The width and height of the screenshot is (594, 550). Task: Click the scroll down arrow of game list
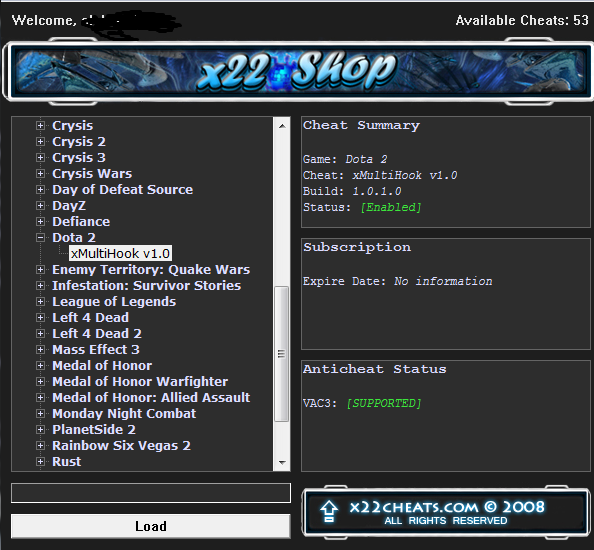click(x=282, y=462)
